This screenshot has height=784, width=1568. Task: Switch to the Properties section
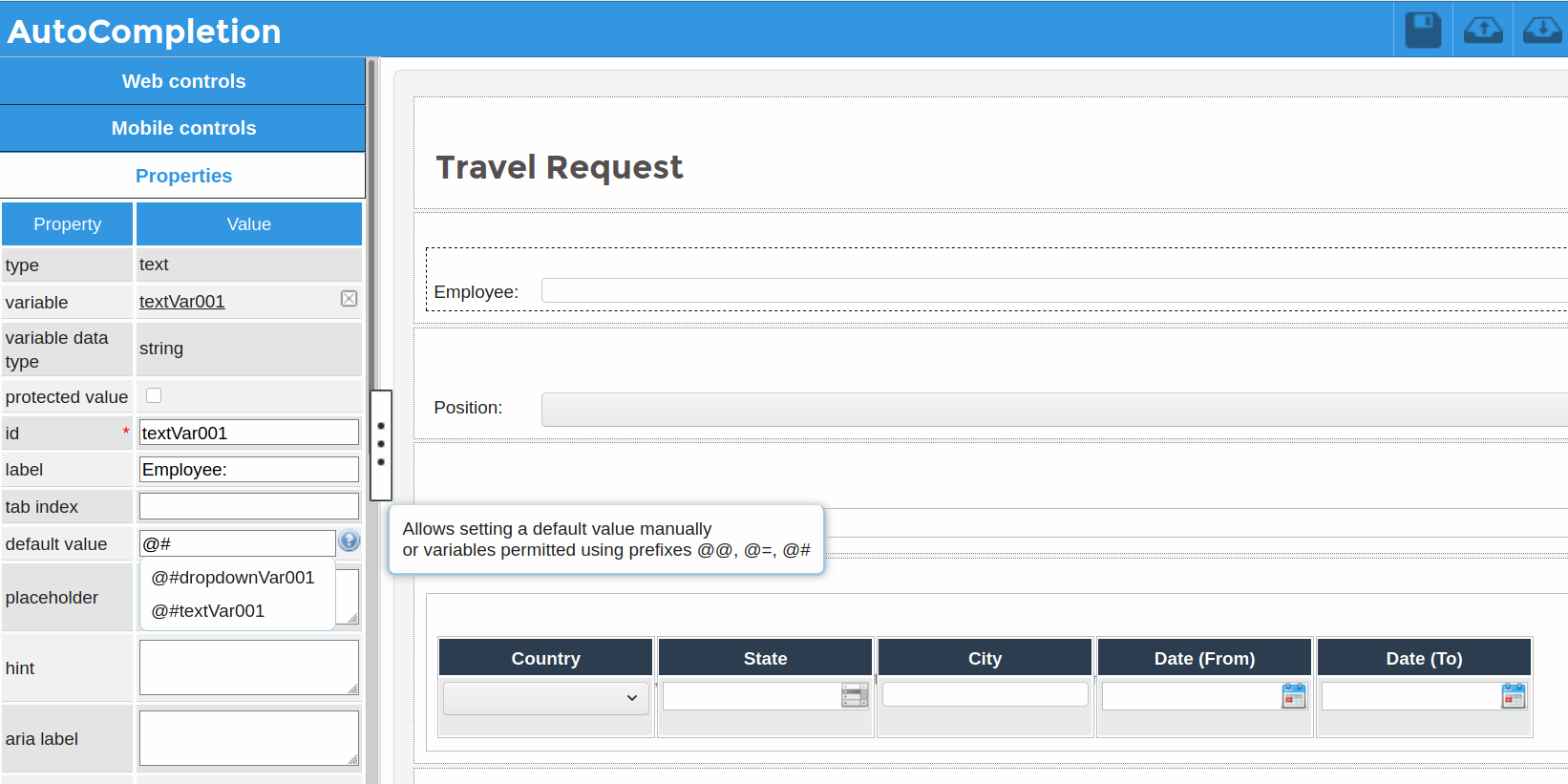coord(183,176)
